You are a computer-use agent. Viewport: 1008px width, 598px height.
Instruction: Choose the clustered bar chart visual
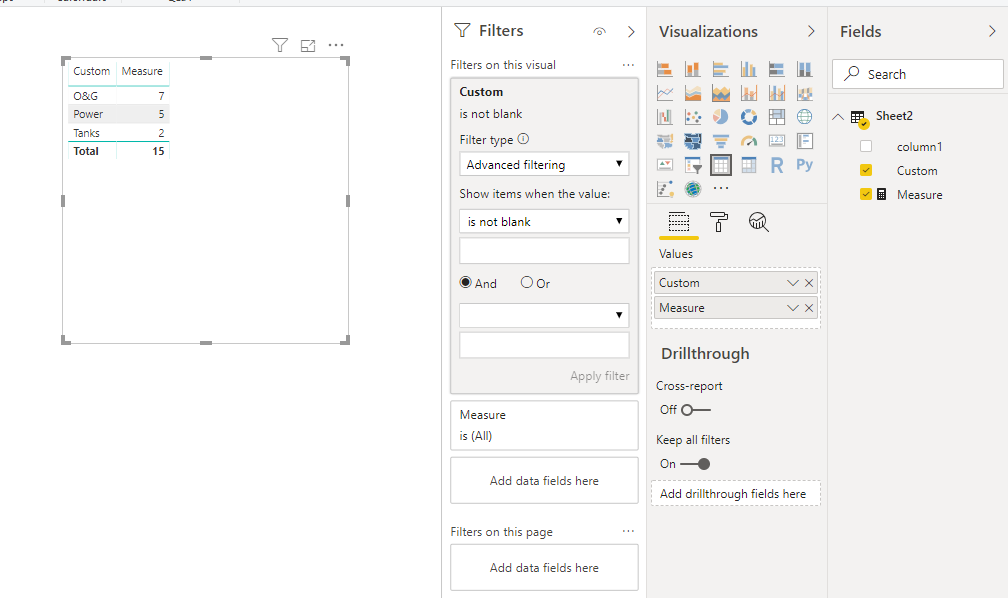721,69
